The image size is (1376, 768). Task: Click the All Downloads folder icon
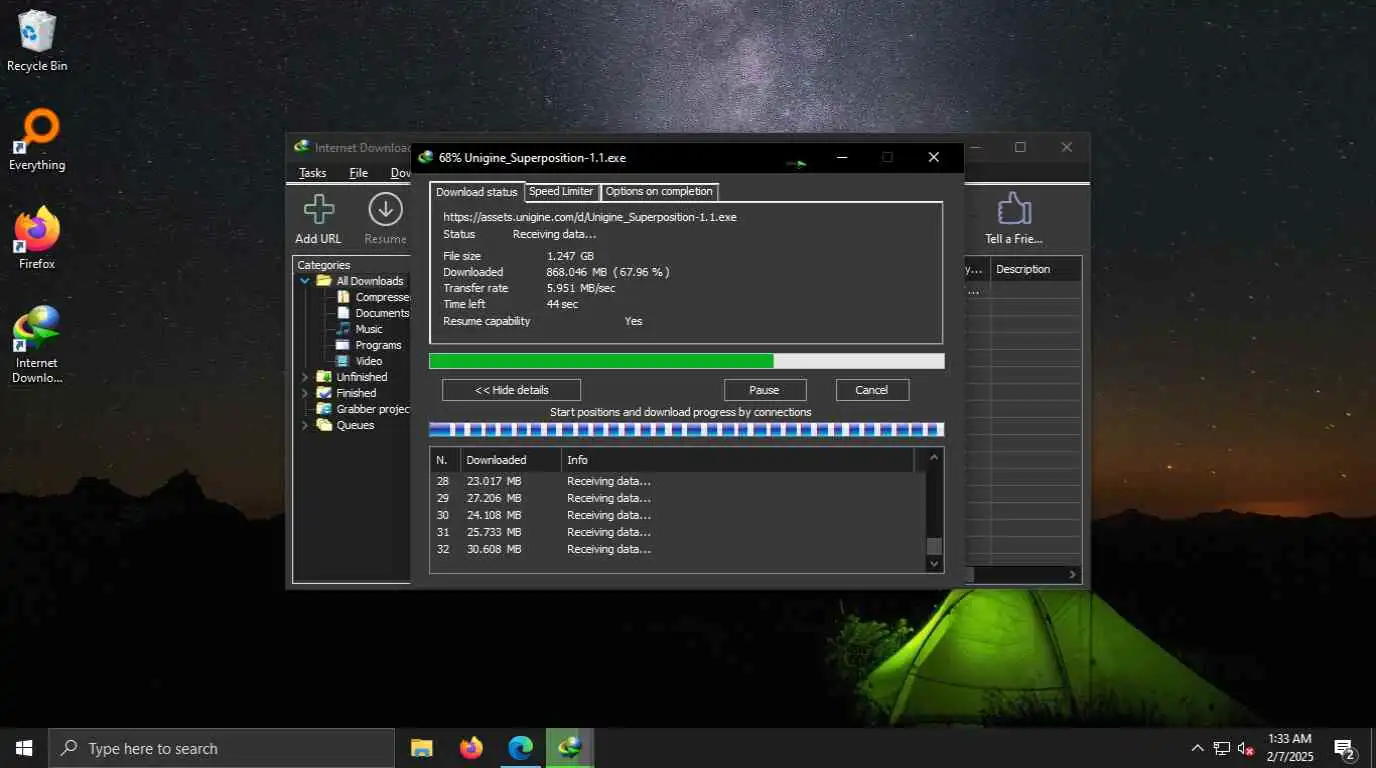pyautogui.click(x=324, y=281)
